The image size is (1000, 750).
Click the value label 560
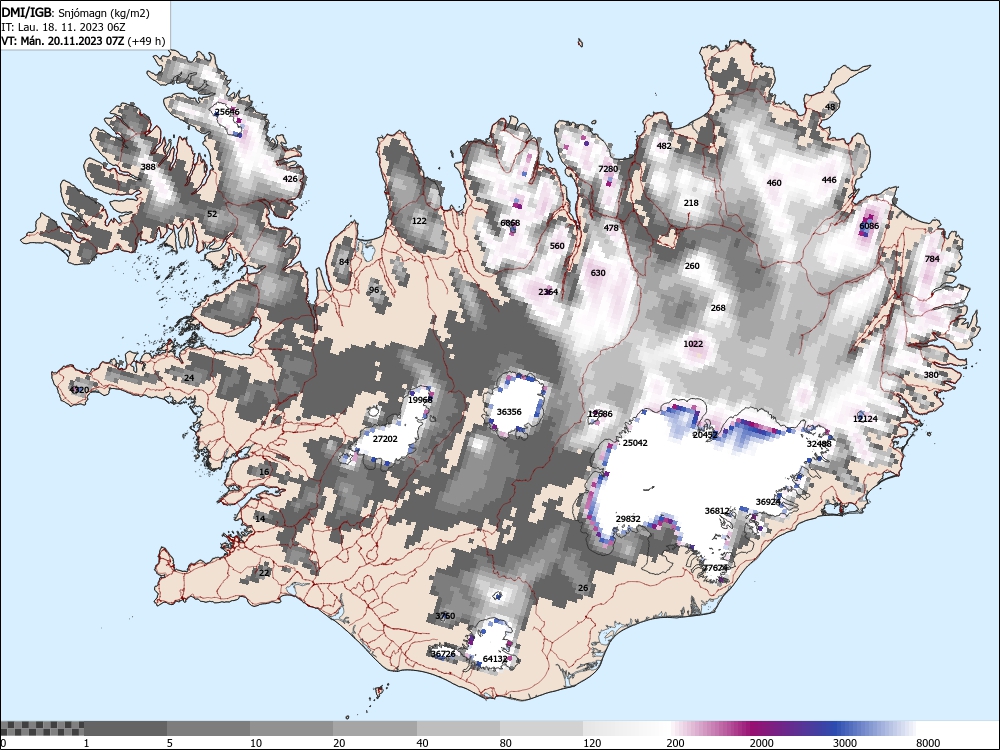click(x=557, y=246)
